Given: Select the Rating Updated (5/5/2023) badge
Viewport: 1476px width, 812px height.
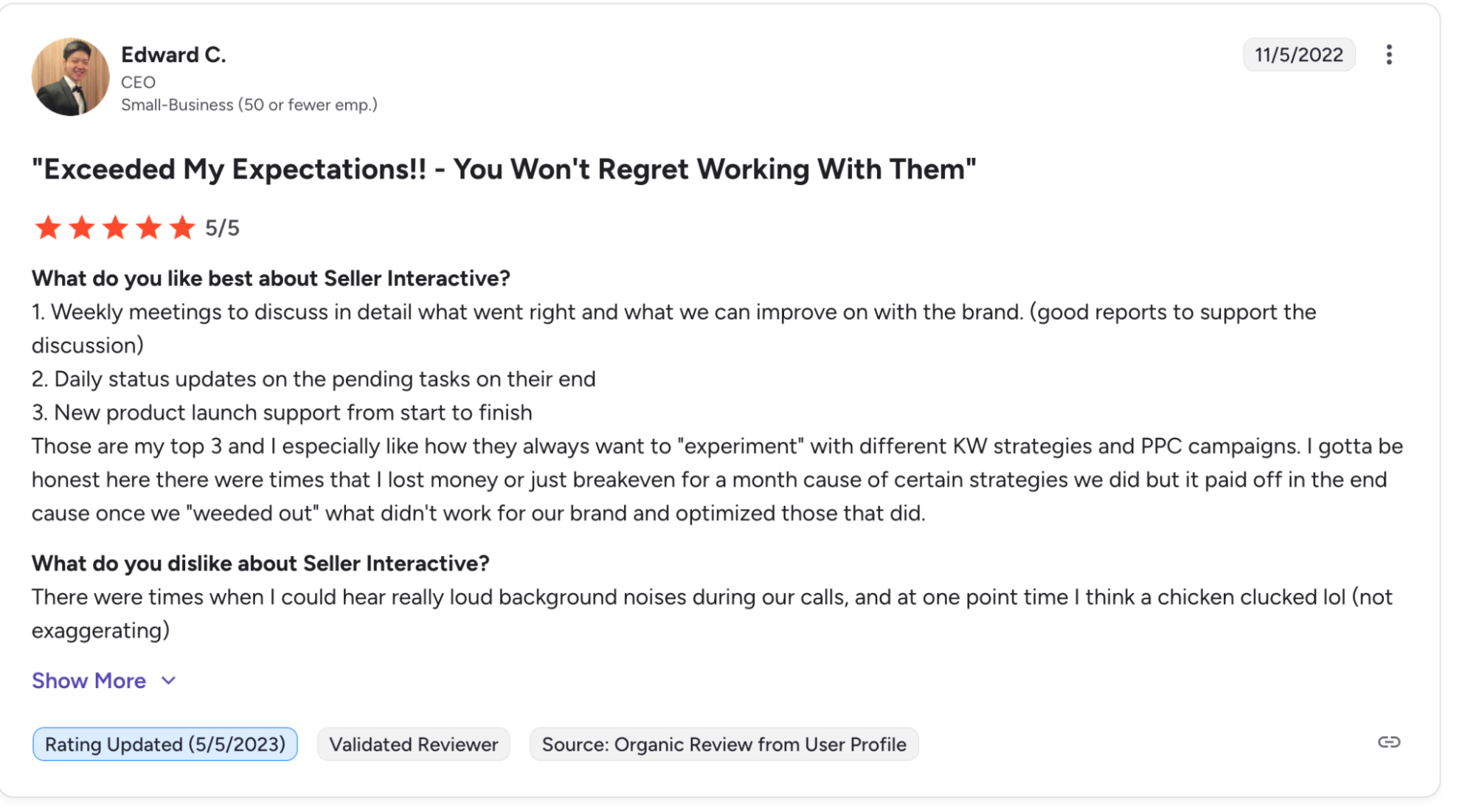Looking at the screenshot, I should point(164,744).
